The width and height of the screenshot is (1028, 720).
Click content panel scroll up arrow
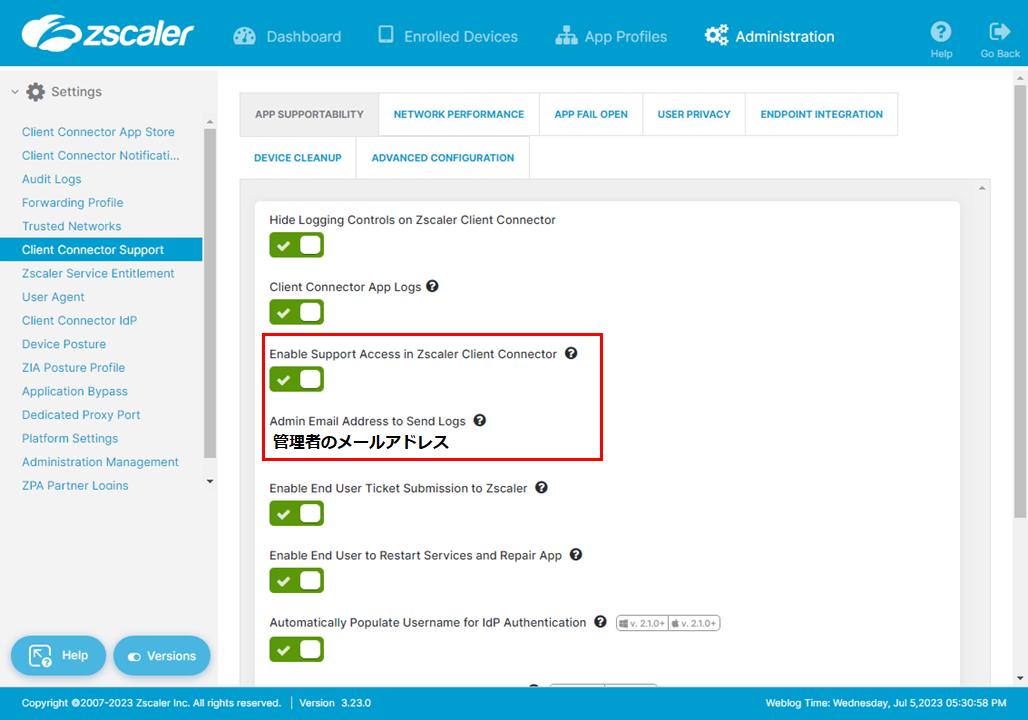point(982,188)
